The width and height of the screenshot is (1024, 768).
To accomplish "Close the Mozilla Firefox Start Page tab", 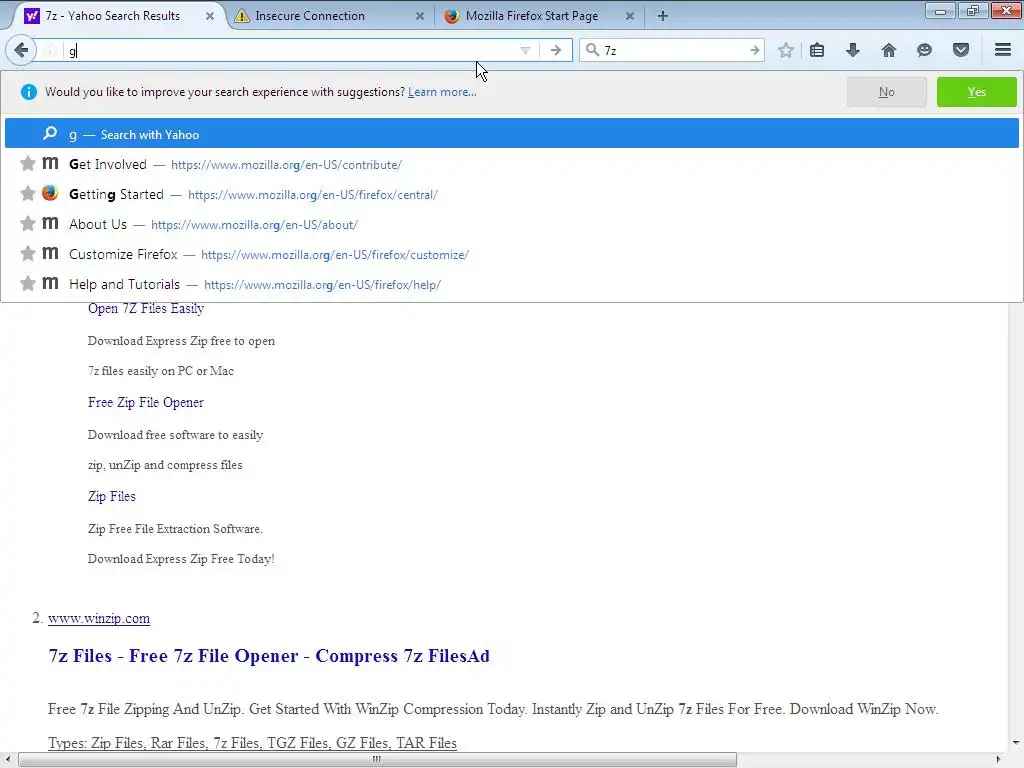I will (630, 16).
